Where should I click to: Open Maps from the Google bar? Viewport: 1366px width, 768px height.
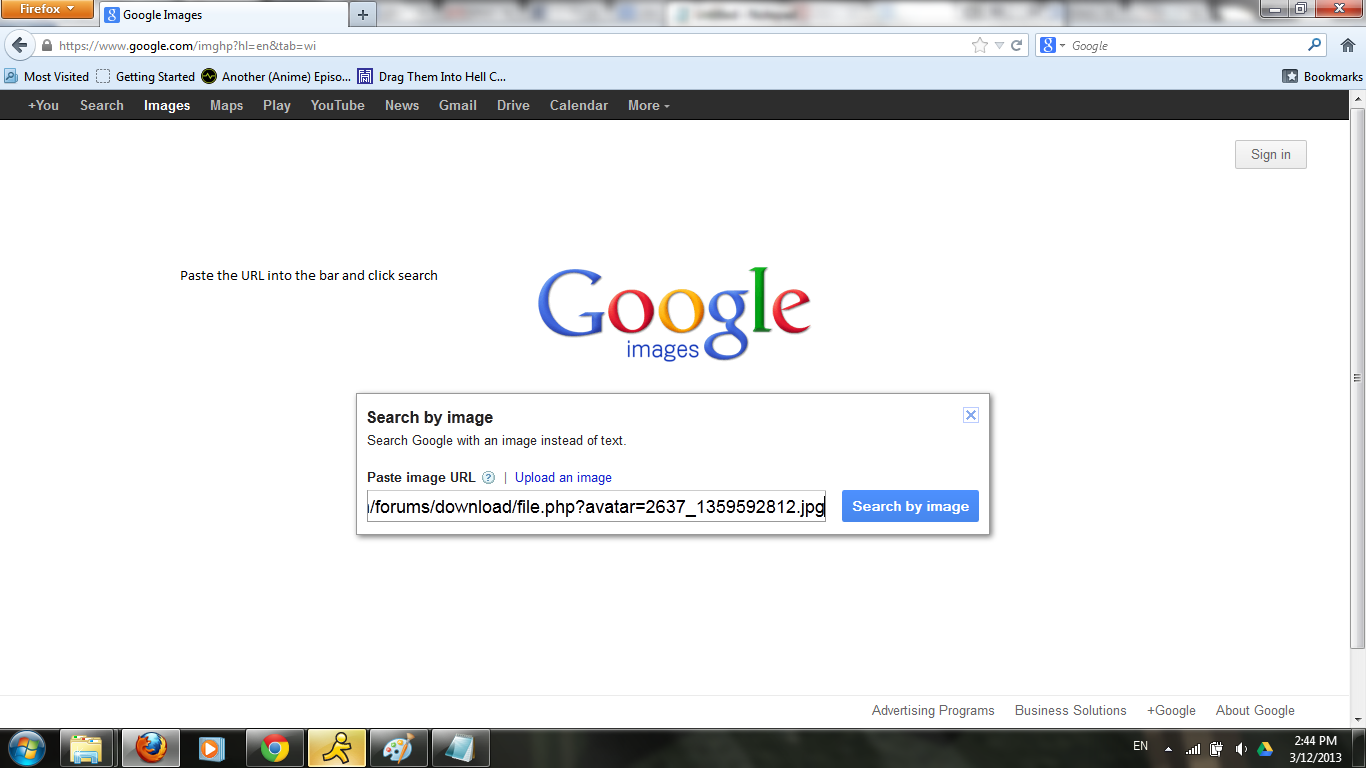pyautogui.click(x=227, y=105)
